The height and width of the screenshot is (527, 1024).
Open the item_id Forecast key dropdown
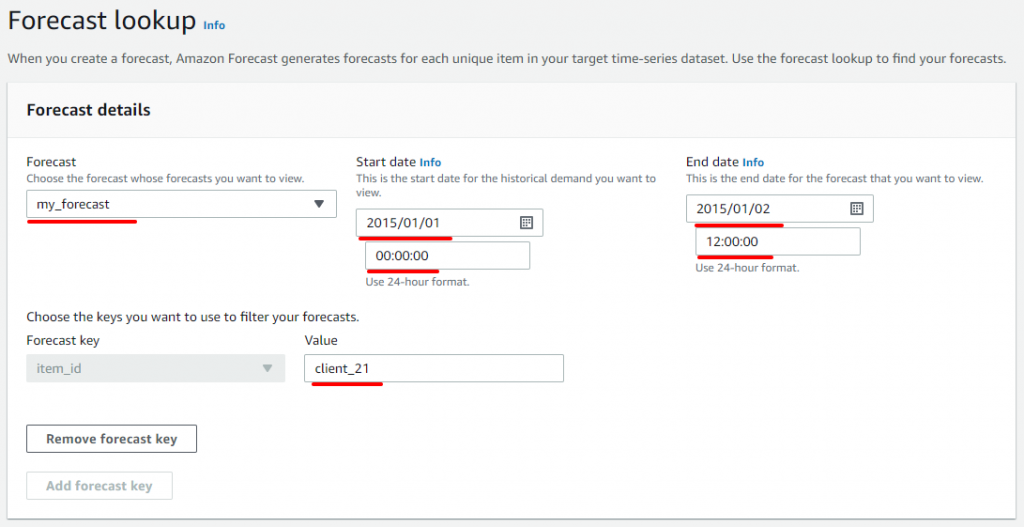click(x=155, y=368)
